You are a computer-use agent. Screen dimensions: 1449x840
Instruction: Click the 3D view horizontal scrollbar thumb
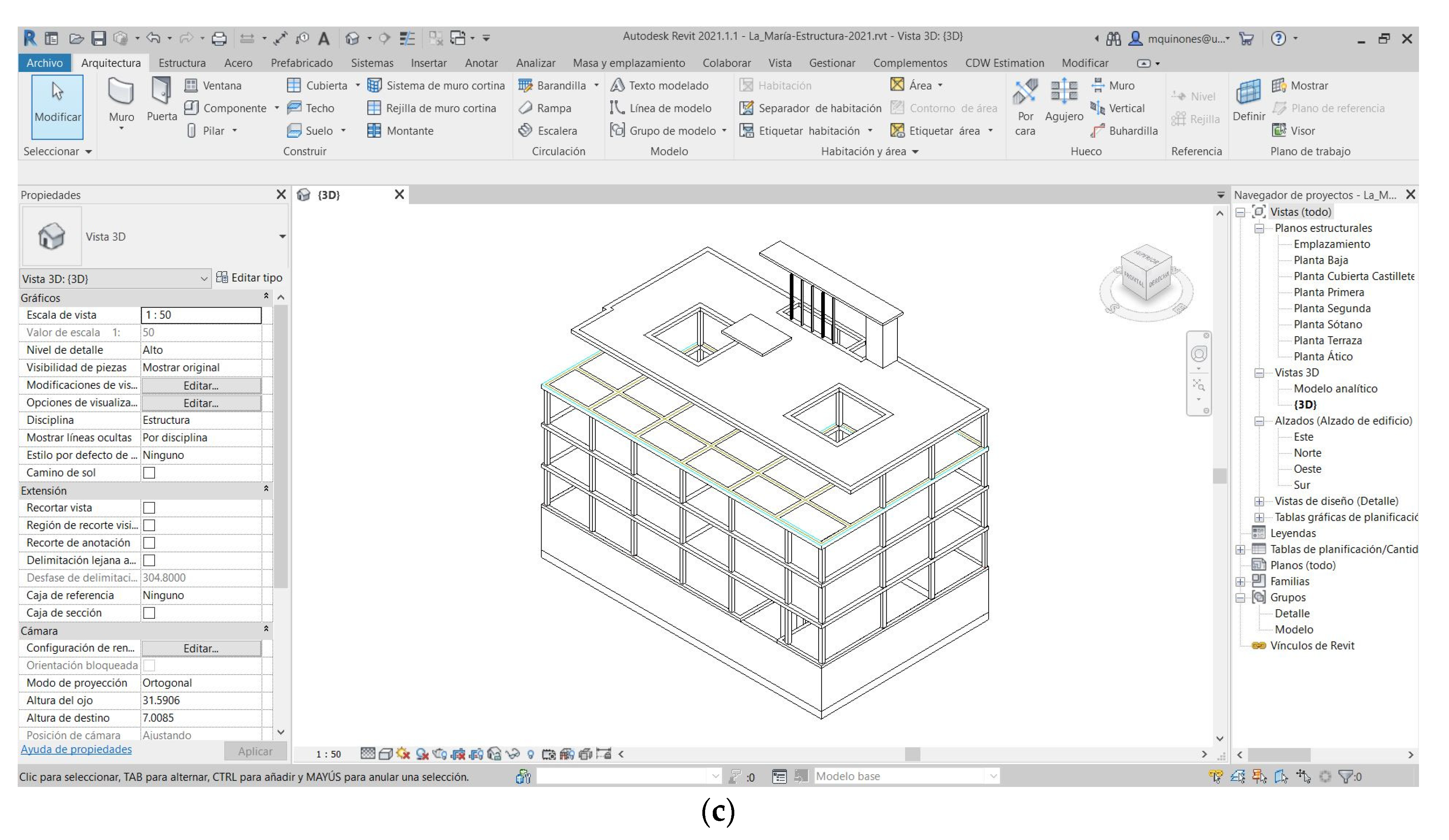[x=912, y=754]
